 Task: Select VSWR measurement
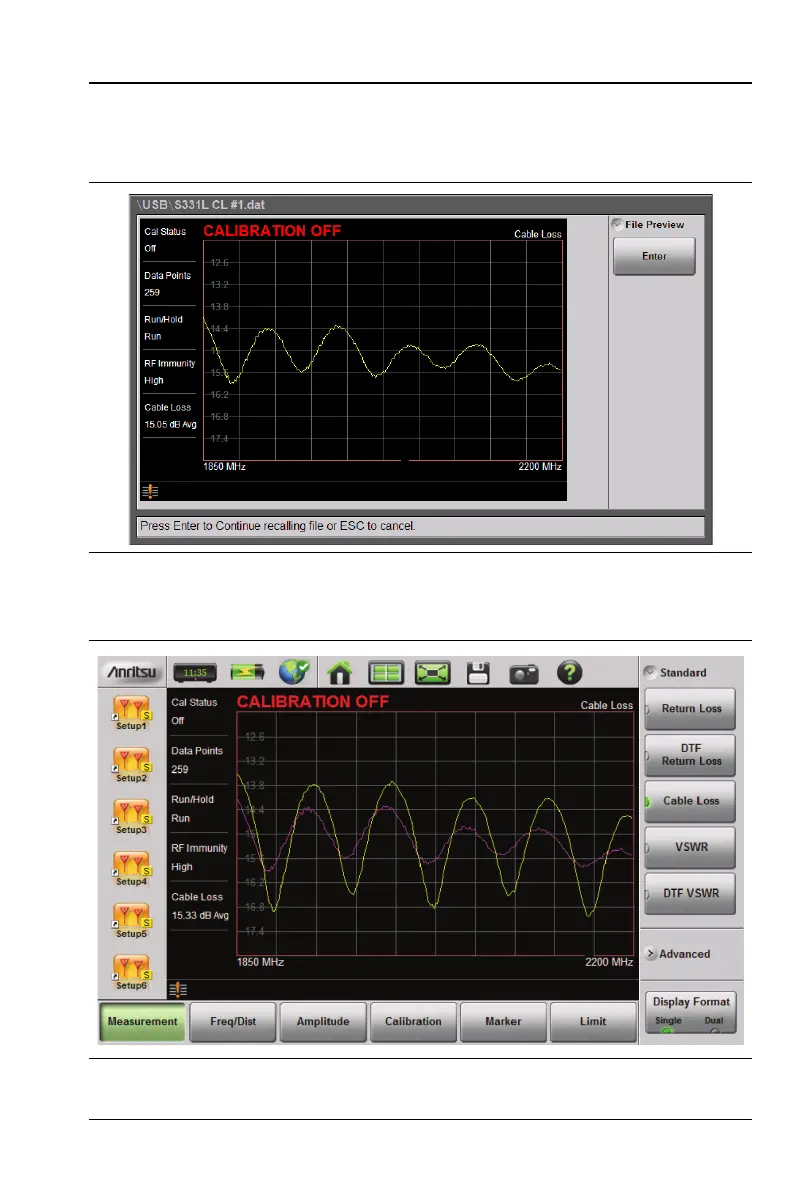coord(690,848)
